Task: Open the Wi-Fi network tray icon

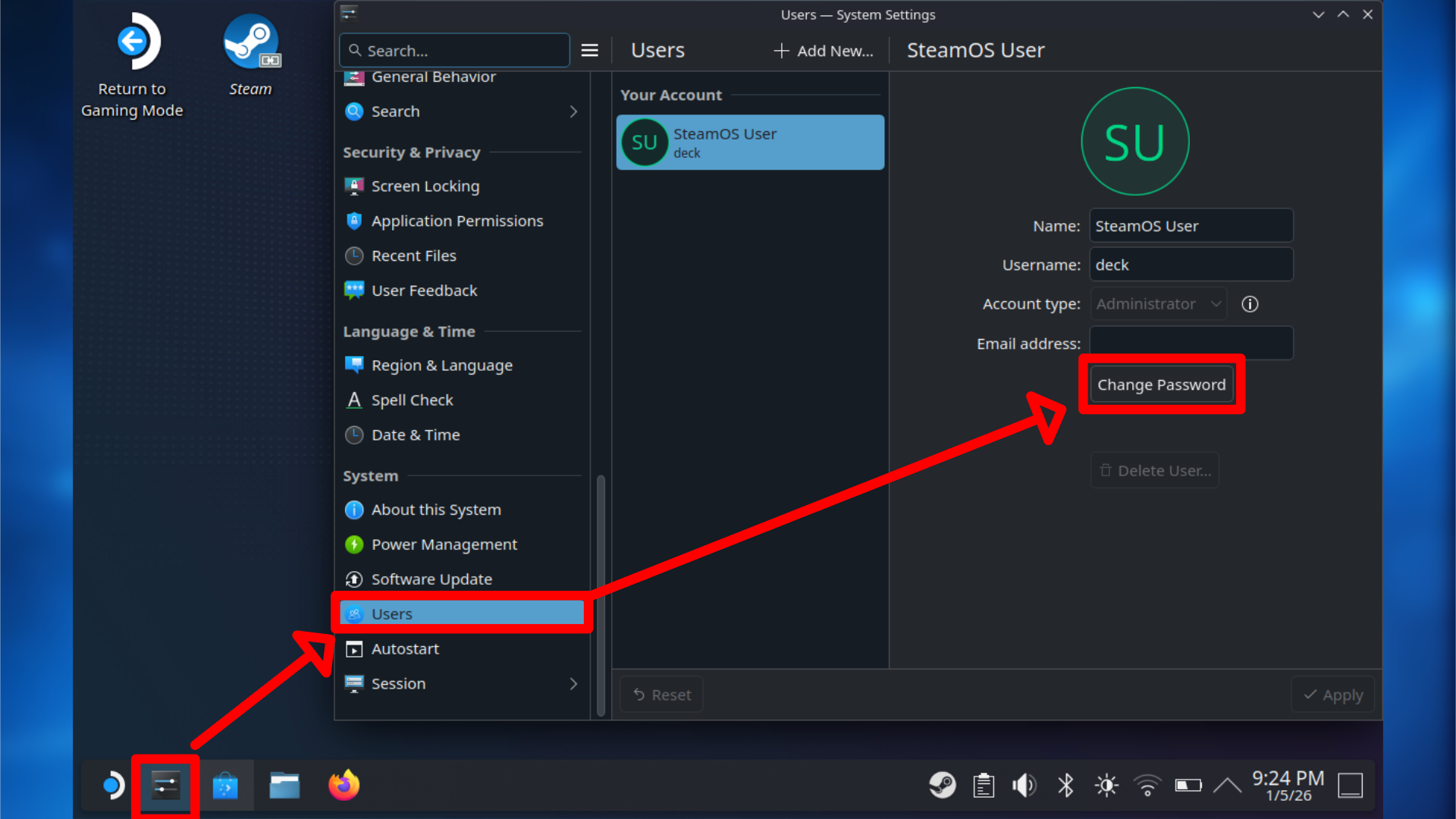Action: point(1147,786)
